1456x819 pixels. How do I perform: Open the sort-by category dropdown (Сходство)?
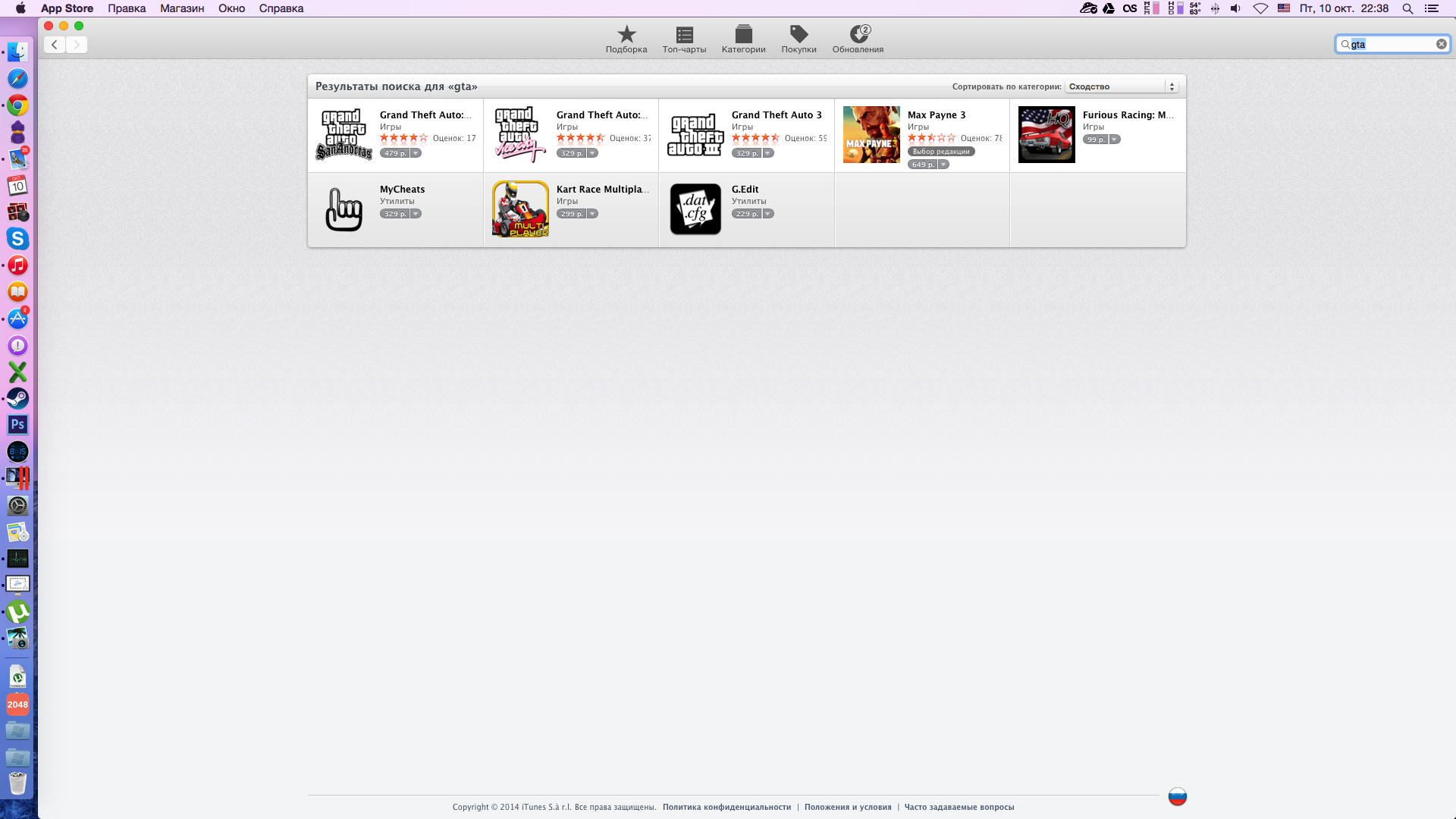pyautogui.click(x=1122, y=86)
